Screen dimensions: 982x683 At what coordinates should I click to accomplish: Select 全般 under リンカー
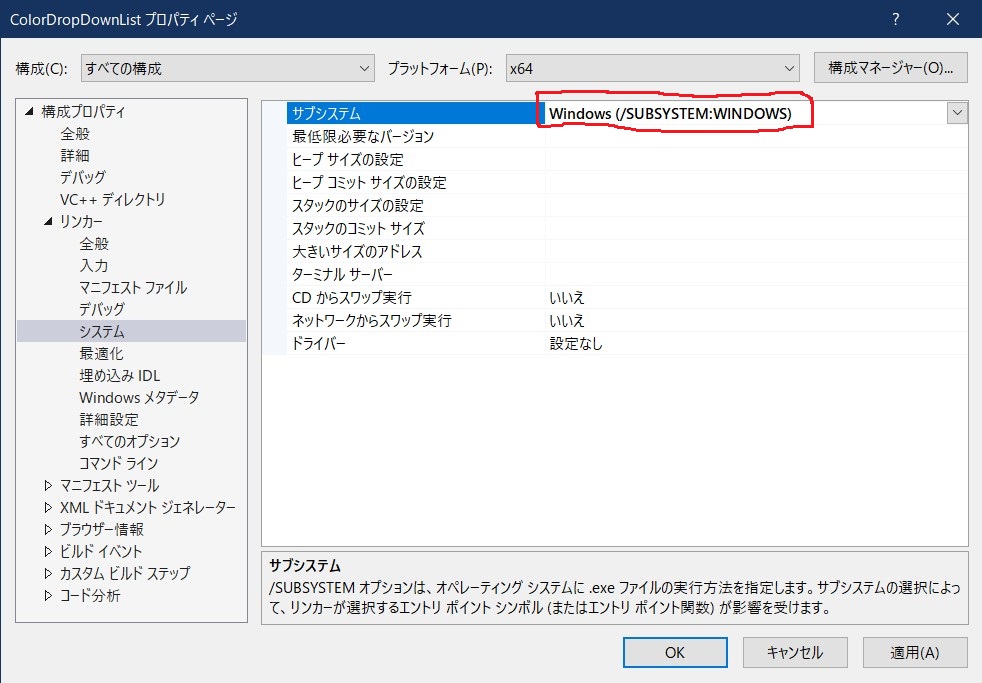pyautogui.click(x=94, y=244)
